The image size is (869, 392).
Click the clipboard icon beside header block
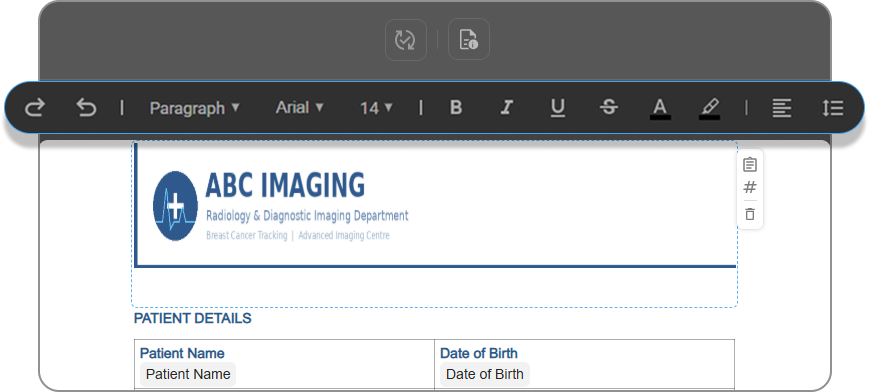click(750, 165)
